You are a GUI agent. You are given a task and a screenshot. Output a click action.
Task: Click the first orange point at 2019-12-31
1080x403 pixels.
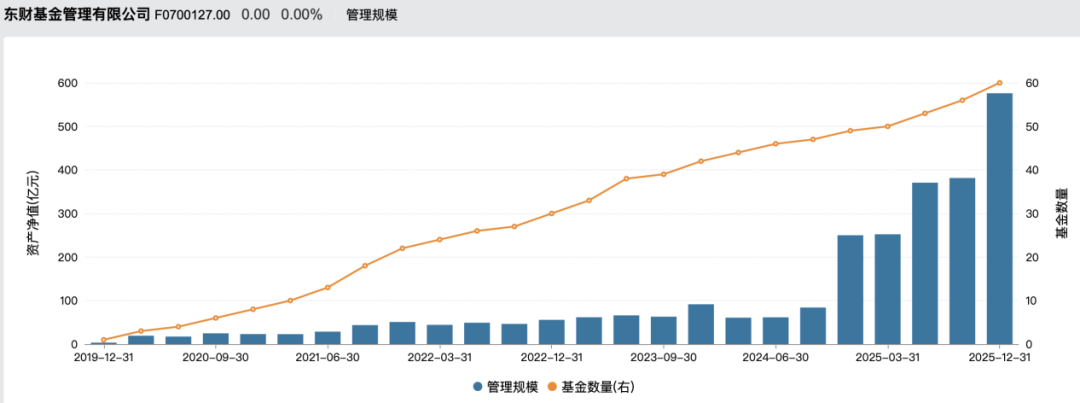click(103, 340)
